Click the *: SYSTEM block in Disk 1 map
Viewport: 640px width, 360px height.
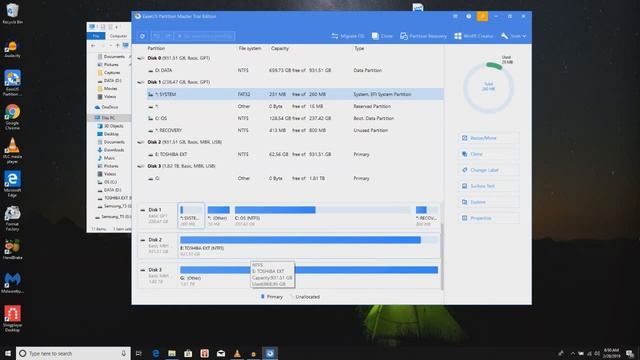click(191, 216)
